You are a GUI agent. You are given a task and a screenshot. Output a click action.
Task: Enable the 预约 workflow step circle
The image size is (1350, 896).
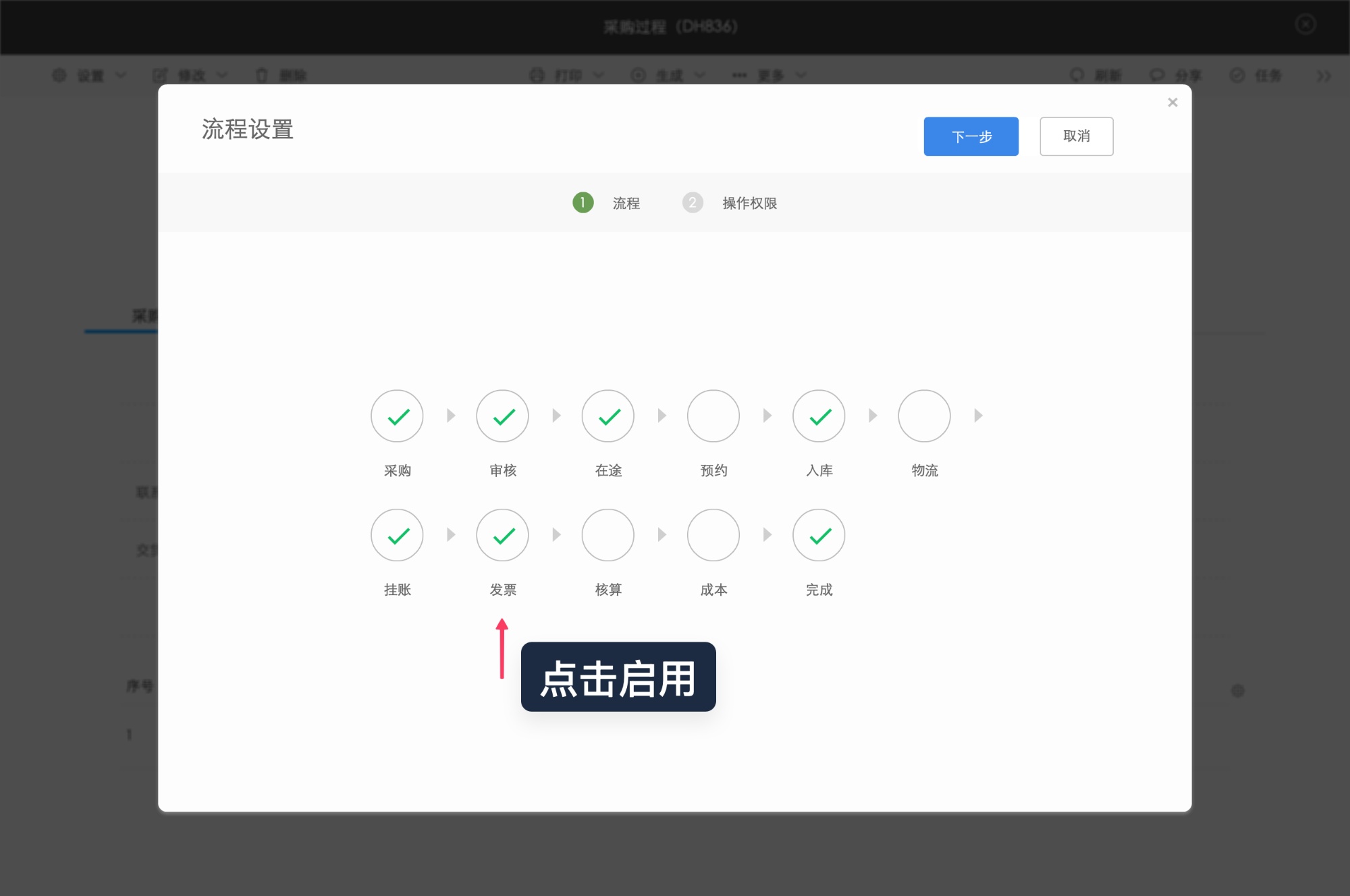click(x=713, y=416)
